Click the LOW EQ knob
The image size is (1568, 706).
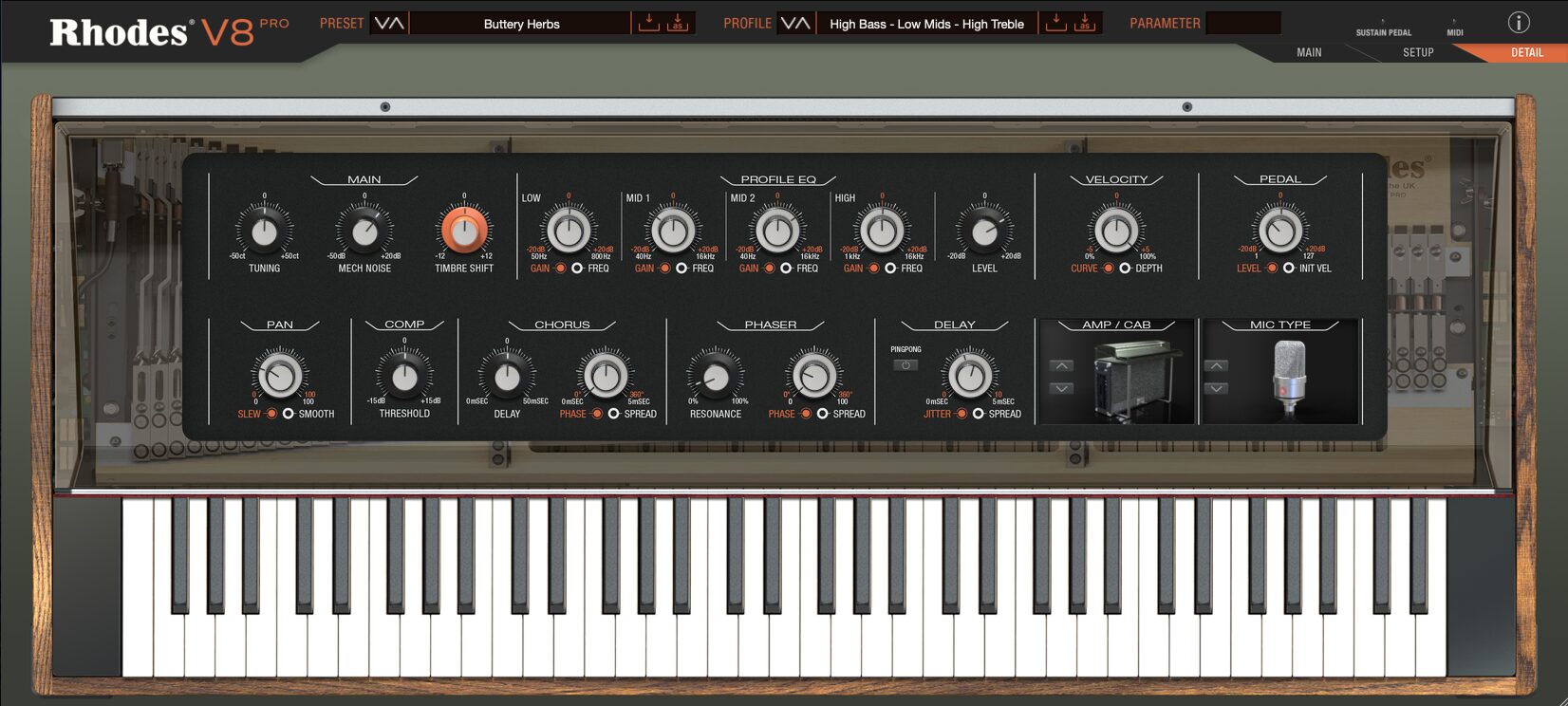[569, 230]
